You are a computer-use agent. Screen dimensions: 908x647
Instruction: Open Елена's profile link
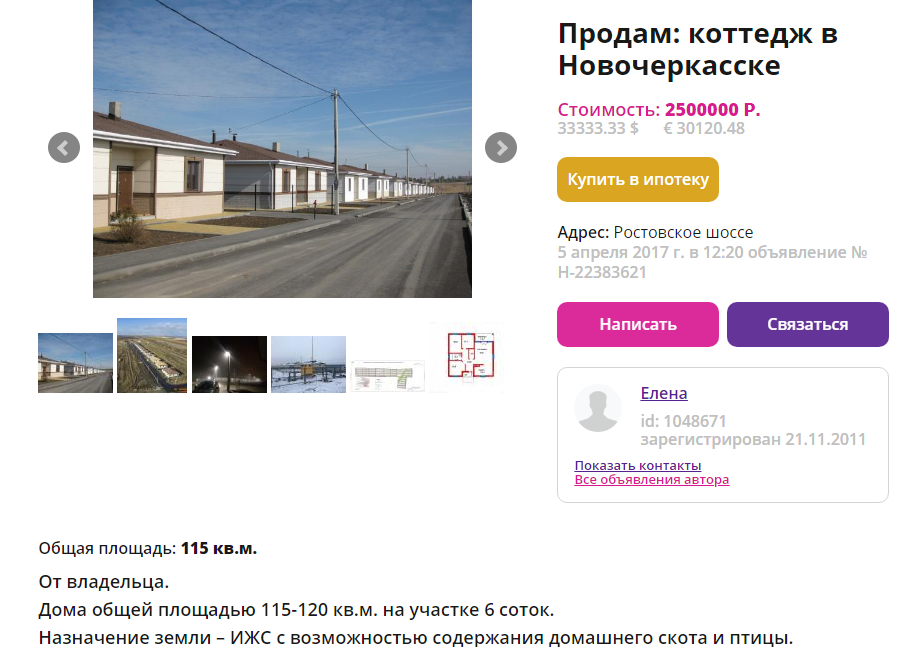664,393
